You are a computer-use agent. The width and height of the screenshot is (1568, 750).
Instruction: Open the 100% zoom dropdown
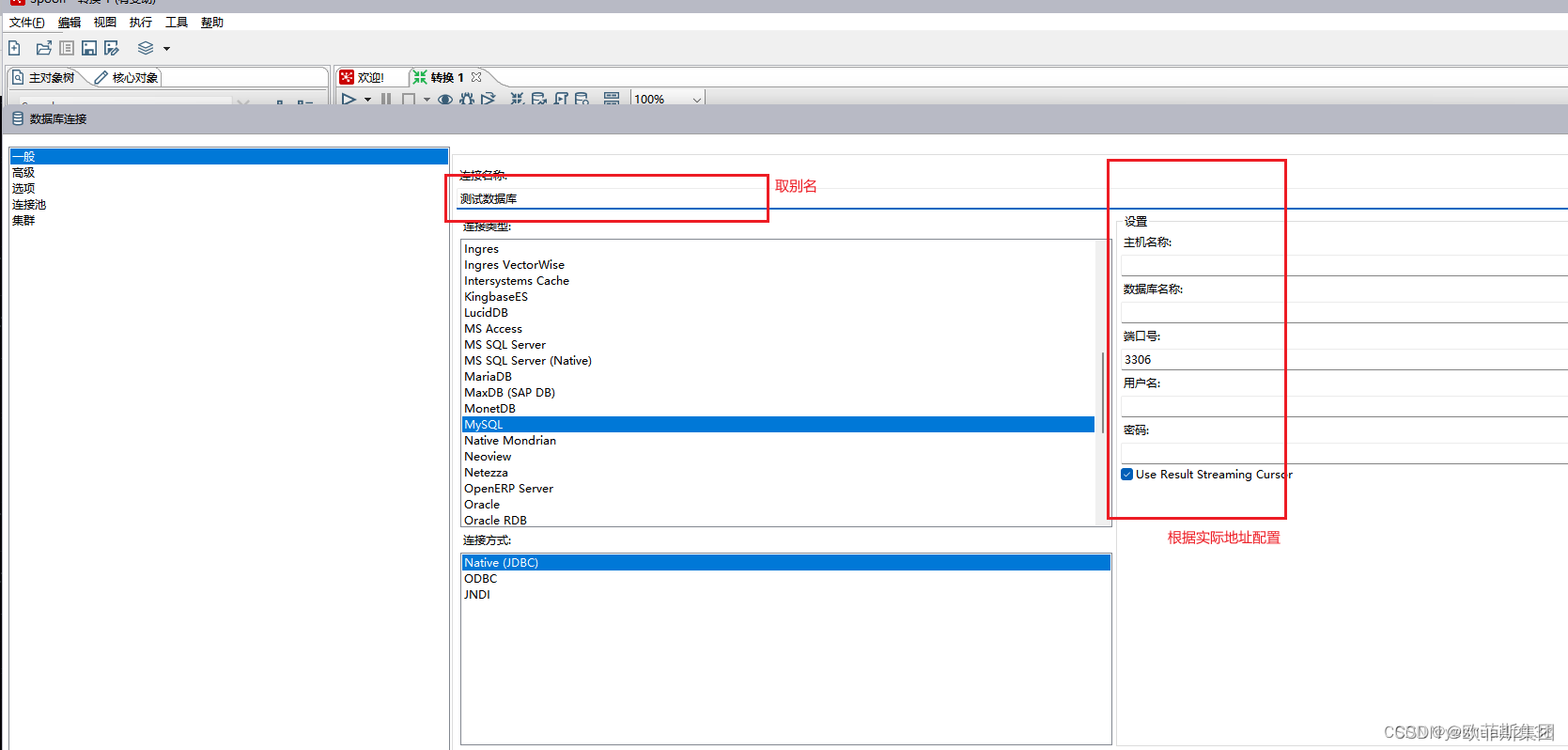pos(668,99)
